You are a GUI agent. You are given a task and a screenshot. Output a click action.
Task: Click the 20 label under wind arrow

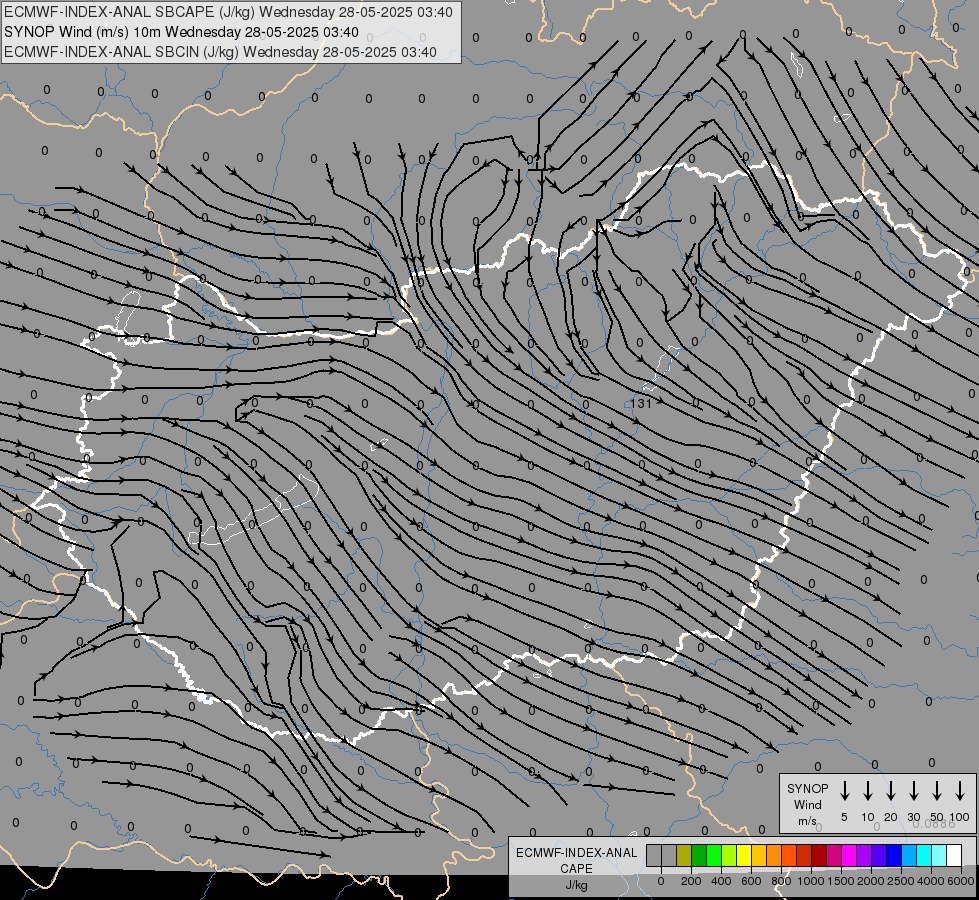tap(891, 817)
